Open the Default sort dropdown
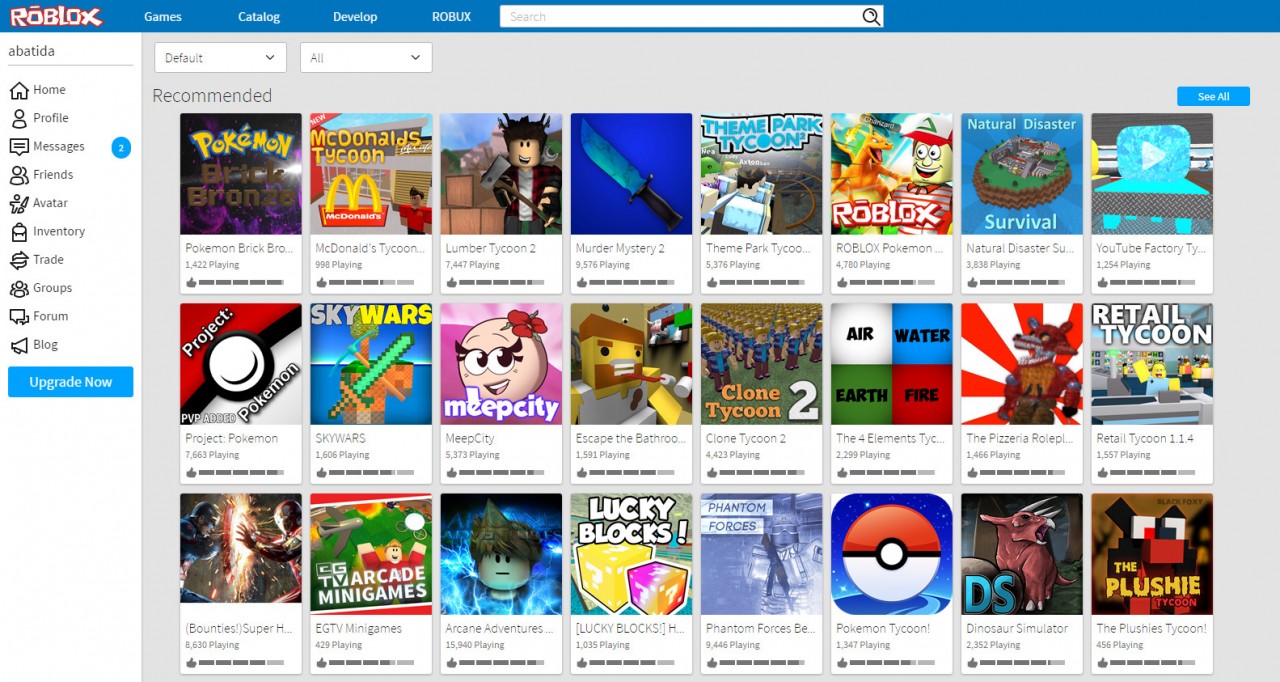The height and width of the screenshot is (682, 1280). [221, 58]
